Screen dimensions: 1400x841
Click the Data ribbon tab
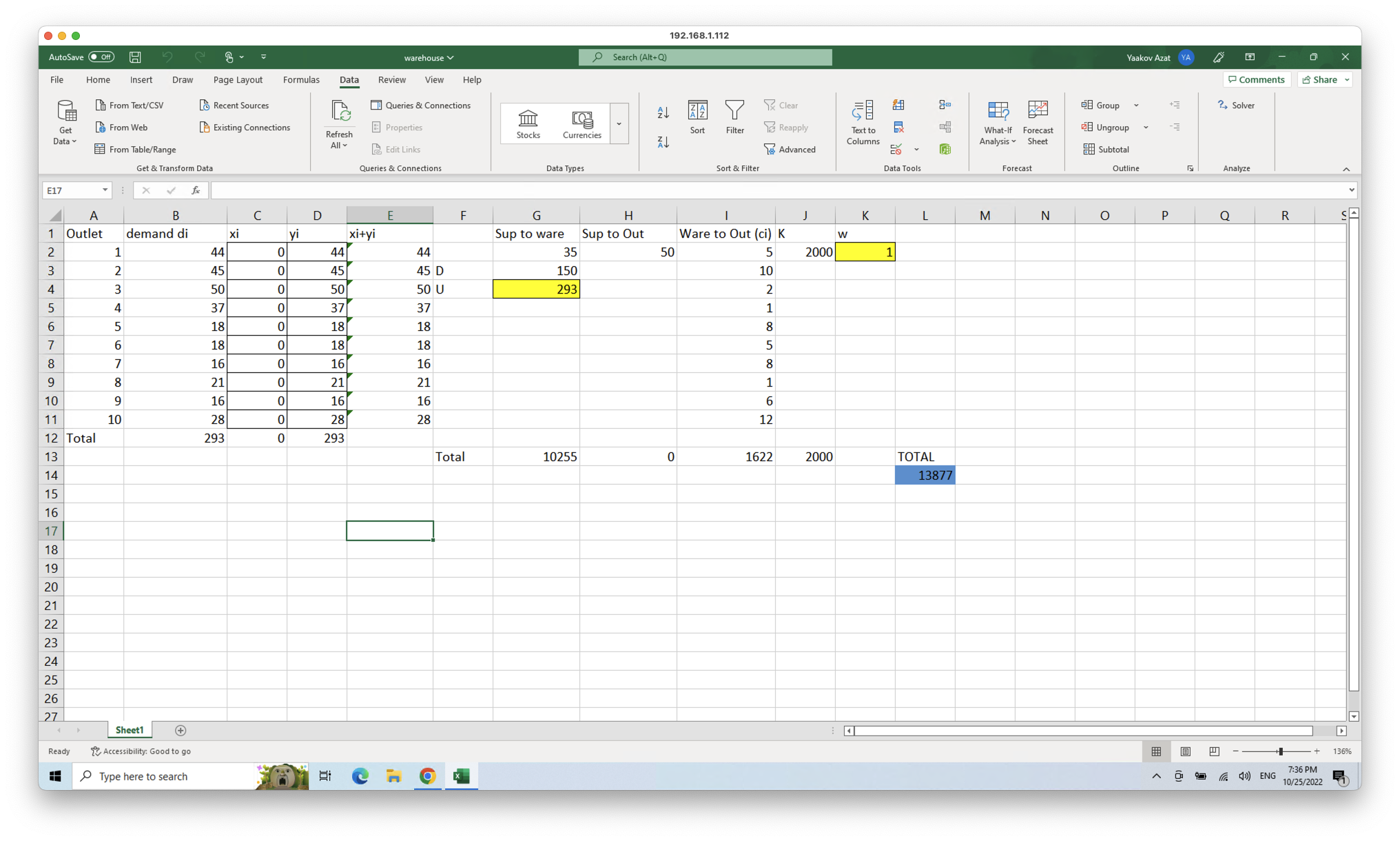coord(347,80)
